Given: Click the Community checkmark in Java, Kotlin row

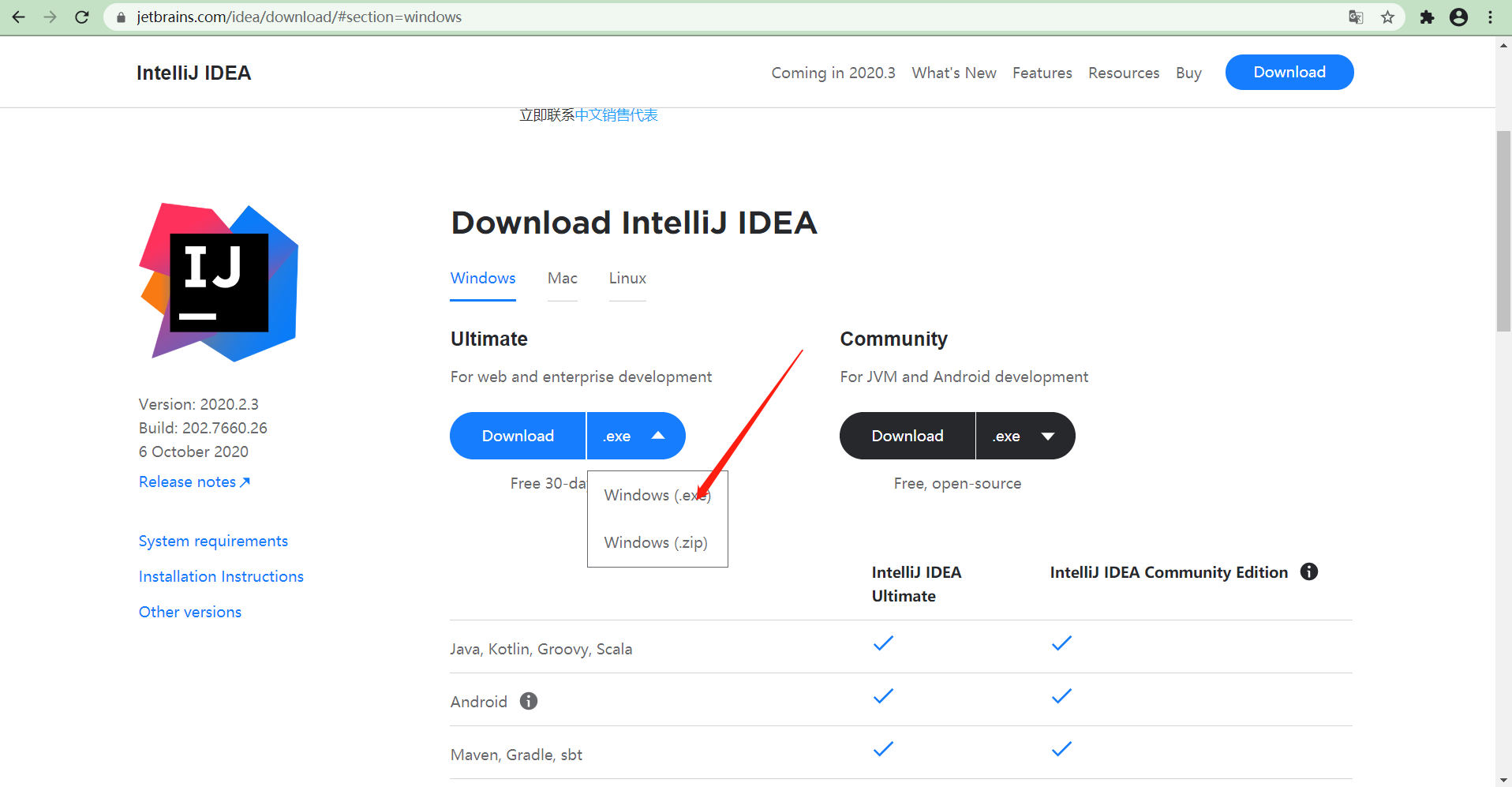Looking at the screenshot, I should (1061, 643).
